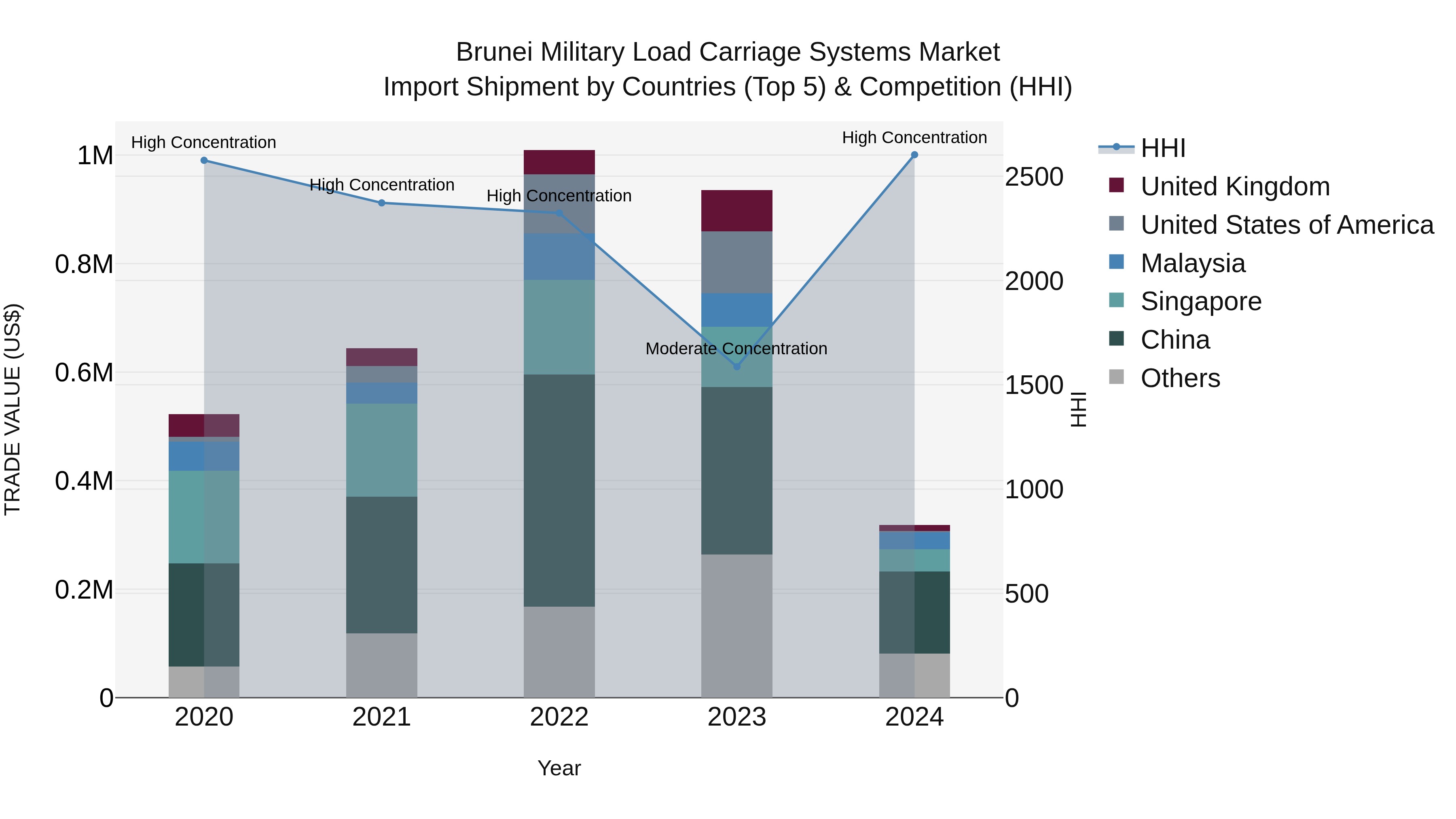Viewport: 1456px width, 819px height.
Task: Click the United Kingdom maroon legend swatch
Action: (x=1116, y=185)
